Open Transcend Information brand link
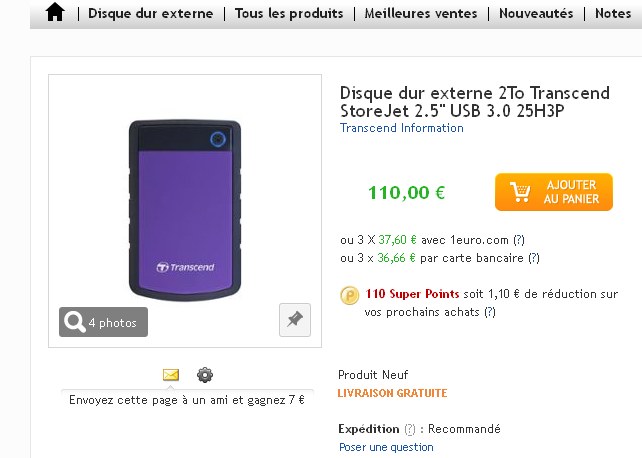The width and height of the screenshot is (642, 458). tap(402, 128)
